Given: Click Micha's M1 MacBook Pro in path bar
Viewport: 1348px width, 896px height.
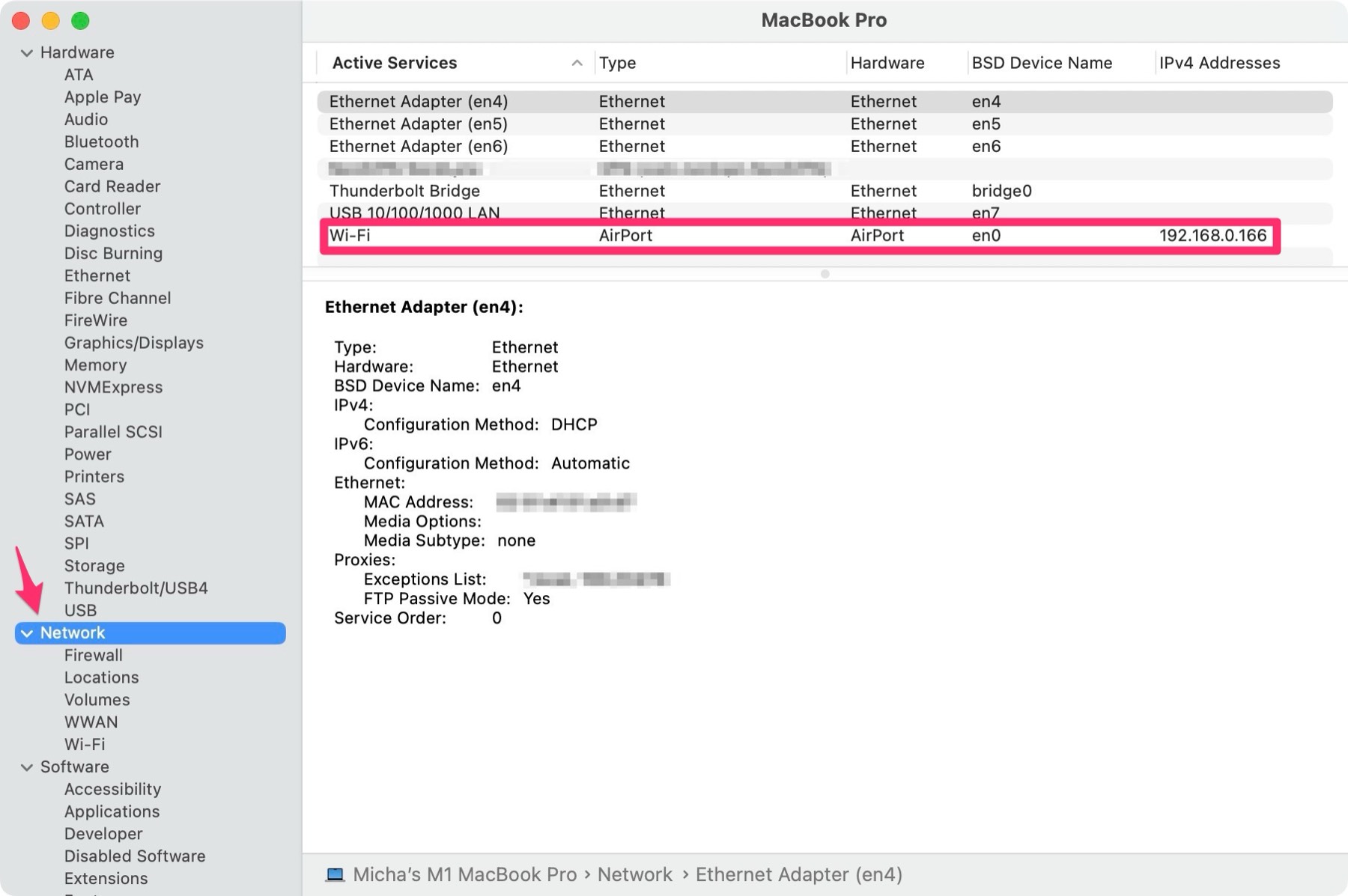Looking at the screenshot, I should pos(464,874).
